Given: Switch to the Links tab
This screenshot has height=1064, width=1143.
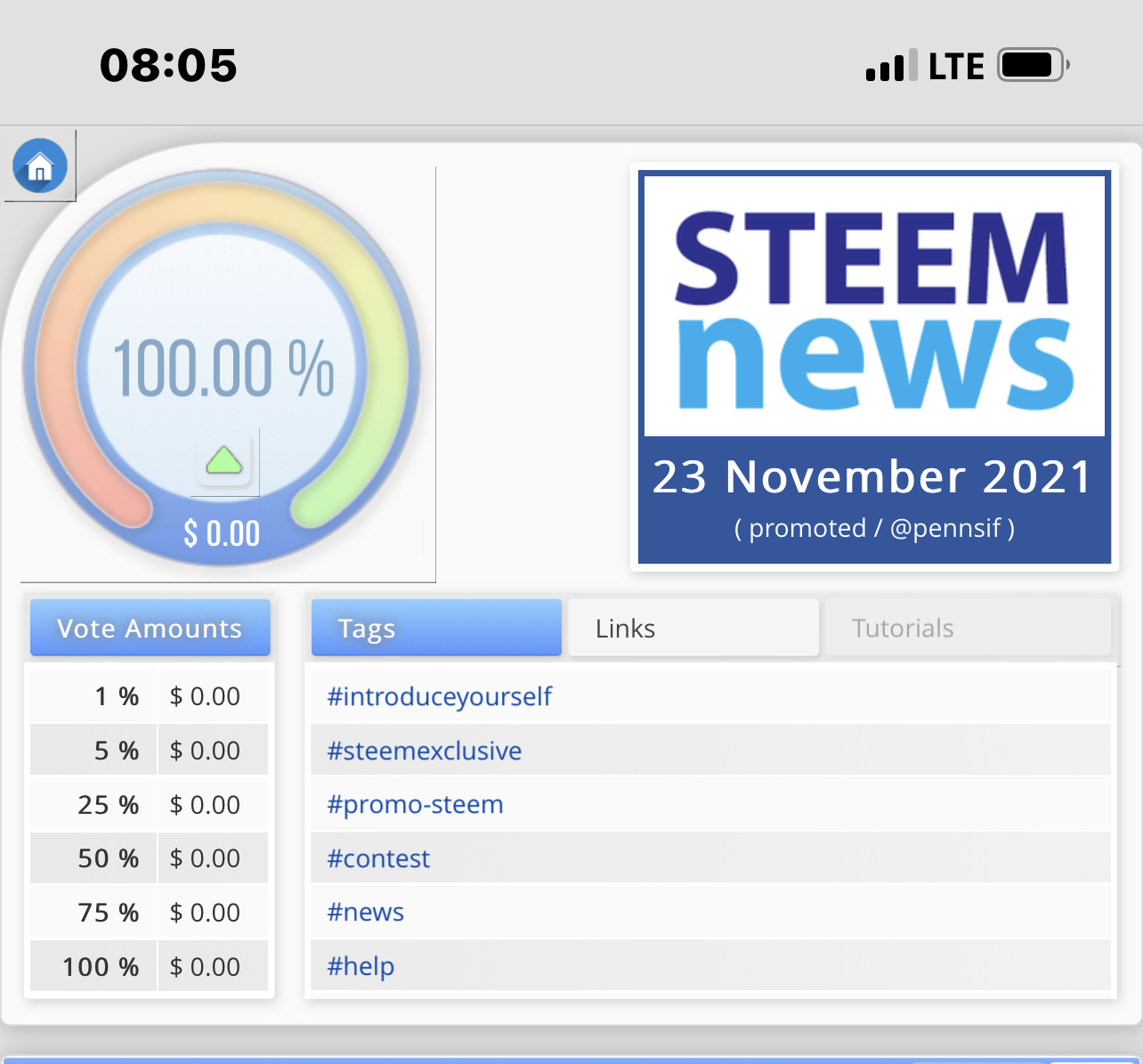Looking at the screenshot, I should click(693, 628).
